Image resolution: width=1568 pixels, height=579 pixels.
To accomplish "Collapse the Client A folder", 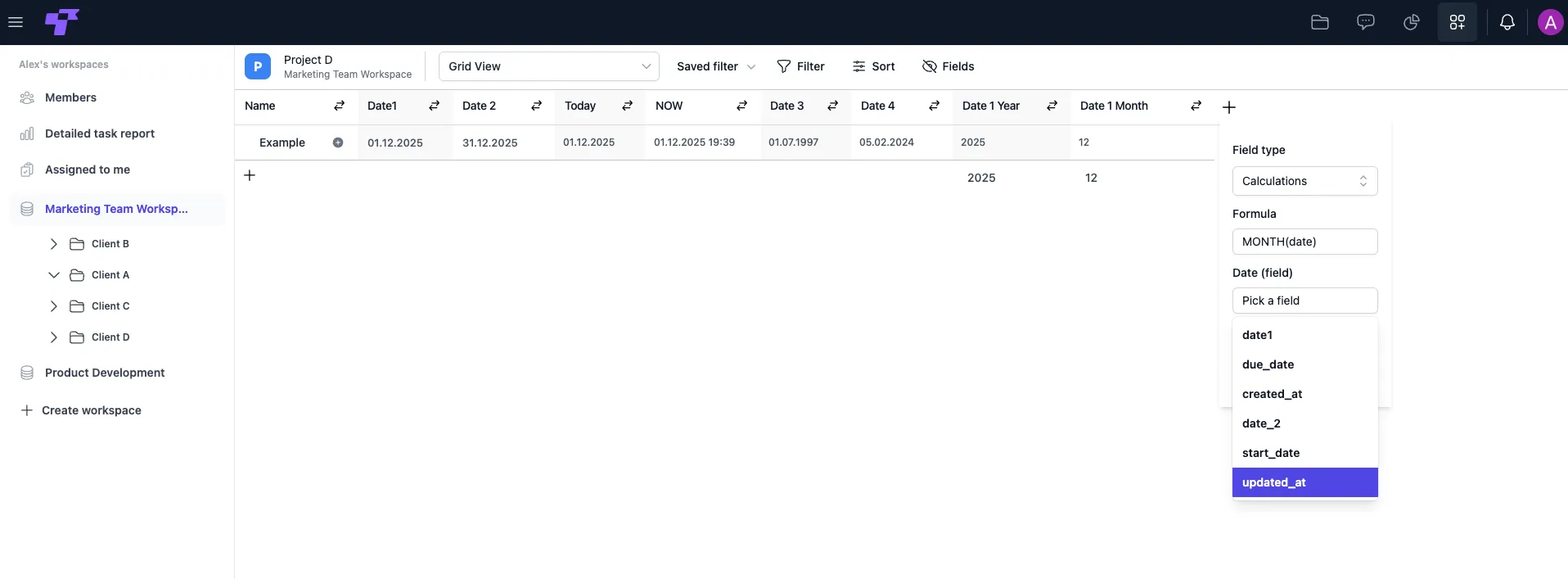I will click(54, 275).
